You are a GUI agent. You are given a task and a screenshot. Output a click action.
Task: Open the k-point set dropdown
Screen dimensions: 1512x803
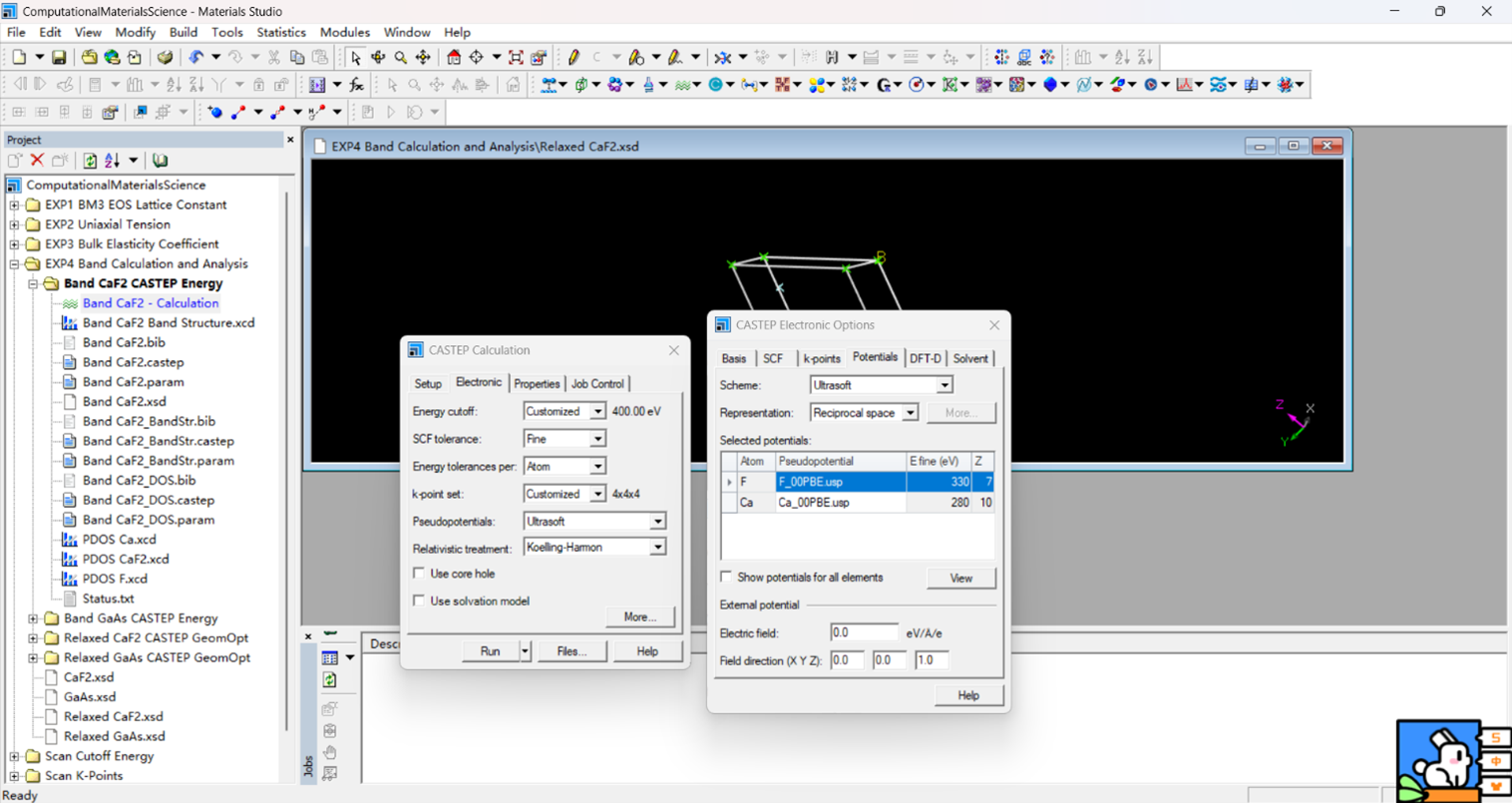point(597,494)
